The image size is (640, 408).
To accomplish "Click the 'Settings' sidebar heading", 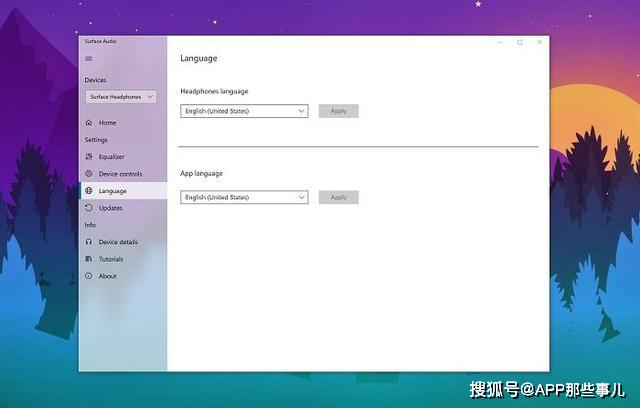I will click(x=96, y=140).
